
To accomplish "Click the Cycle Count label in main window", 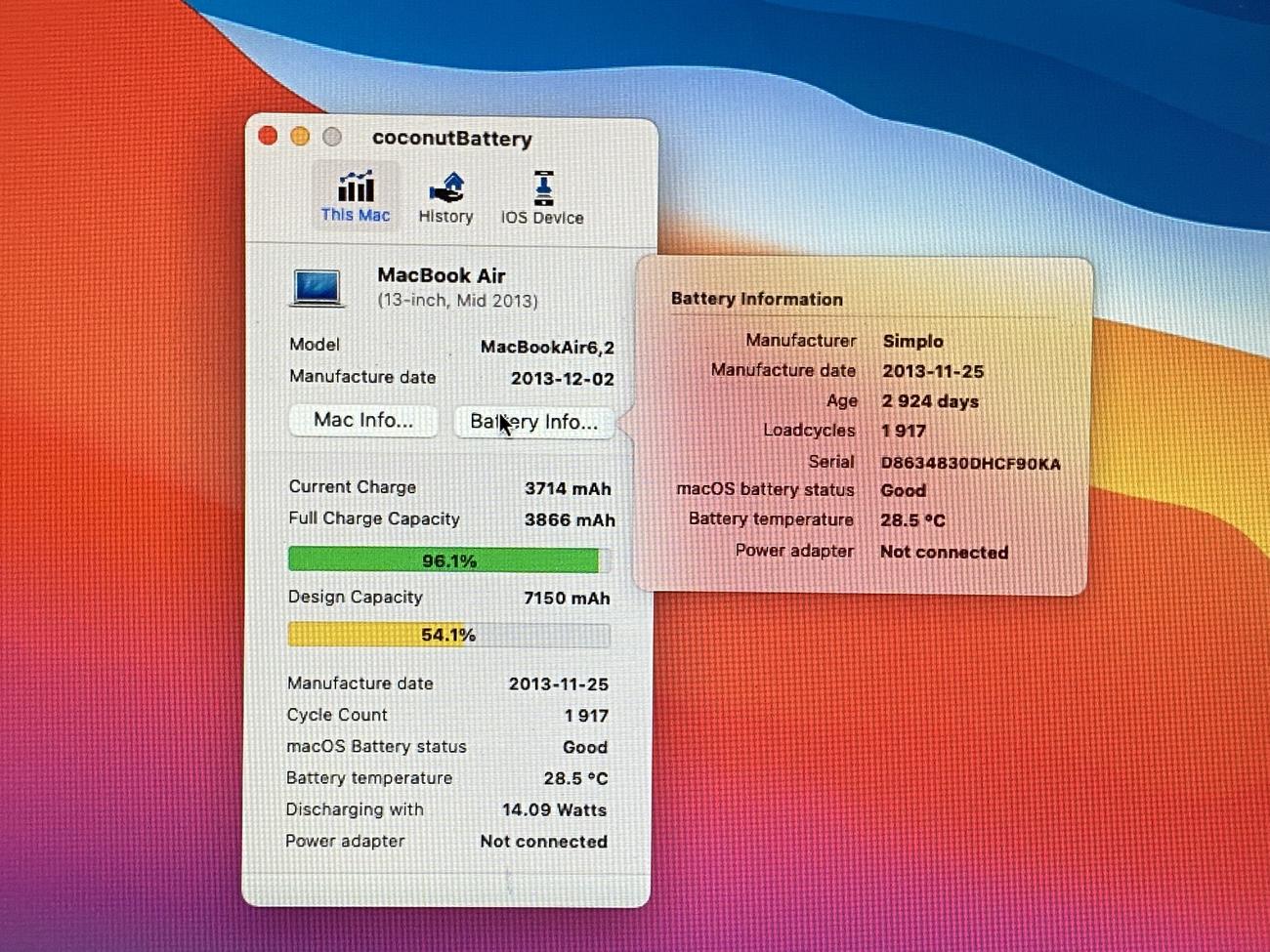I will click(x=337, y=715).
